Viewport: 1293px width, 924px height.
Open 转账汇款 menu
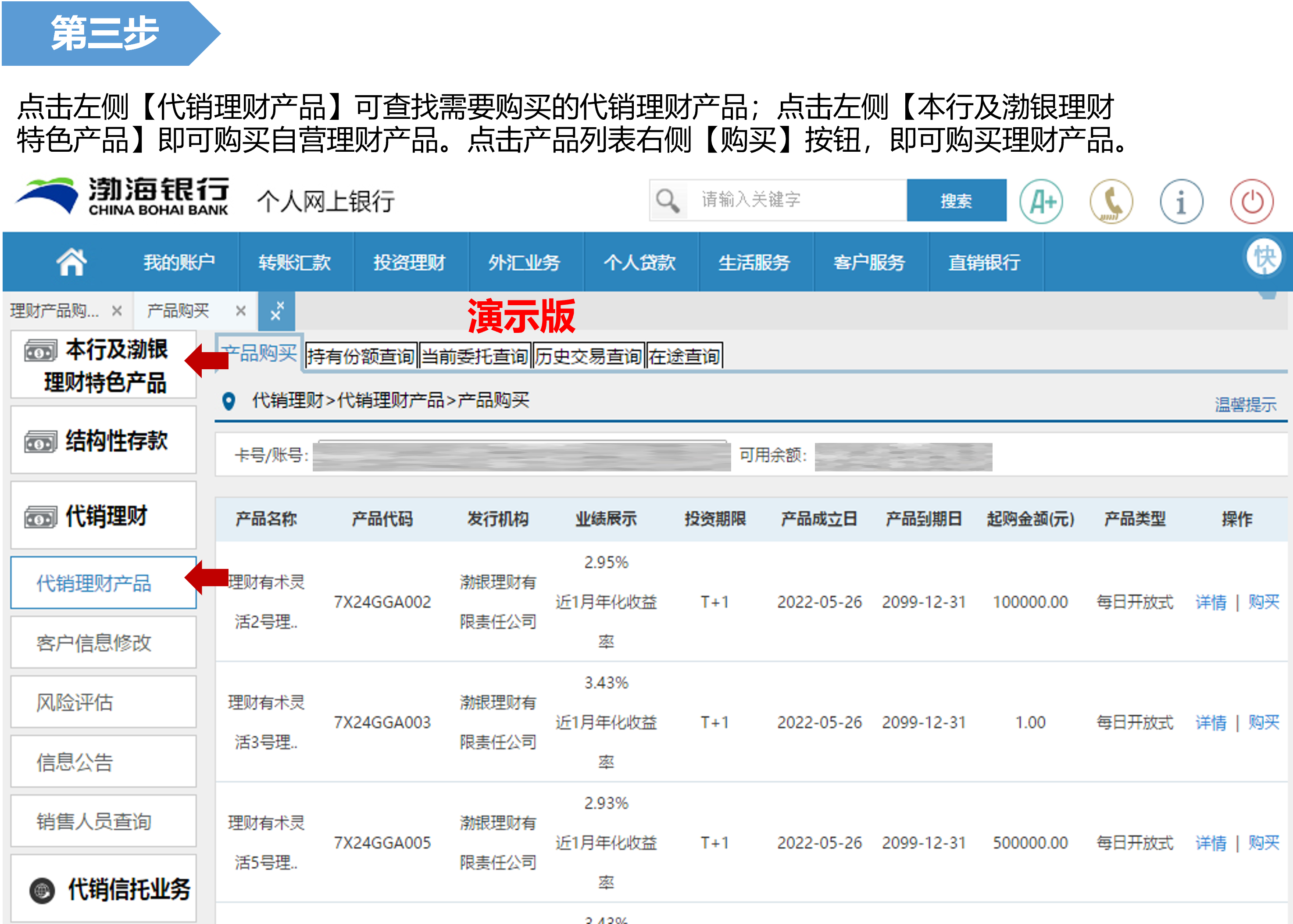pyautogui.click(x=294, y=262)
